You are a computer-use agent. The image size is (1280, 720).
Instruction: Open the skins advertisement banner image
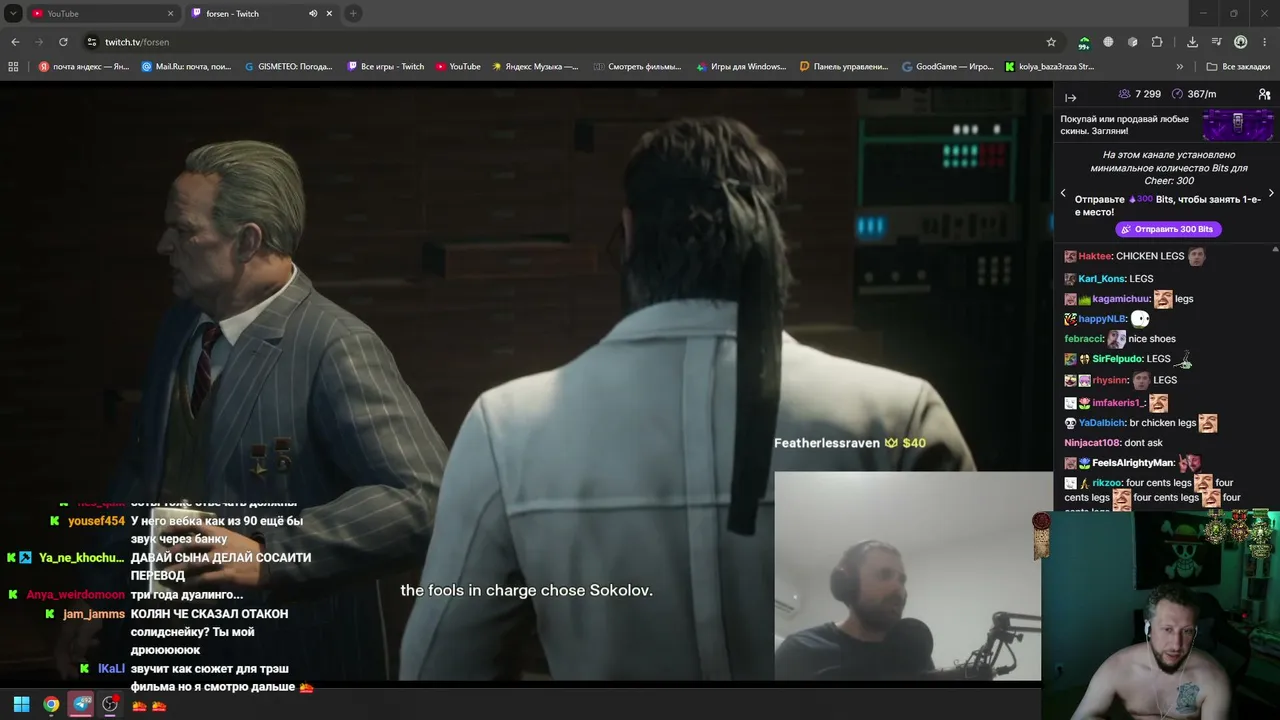[x=1238, y=124]
